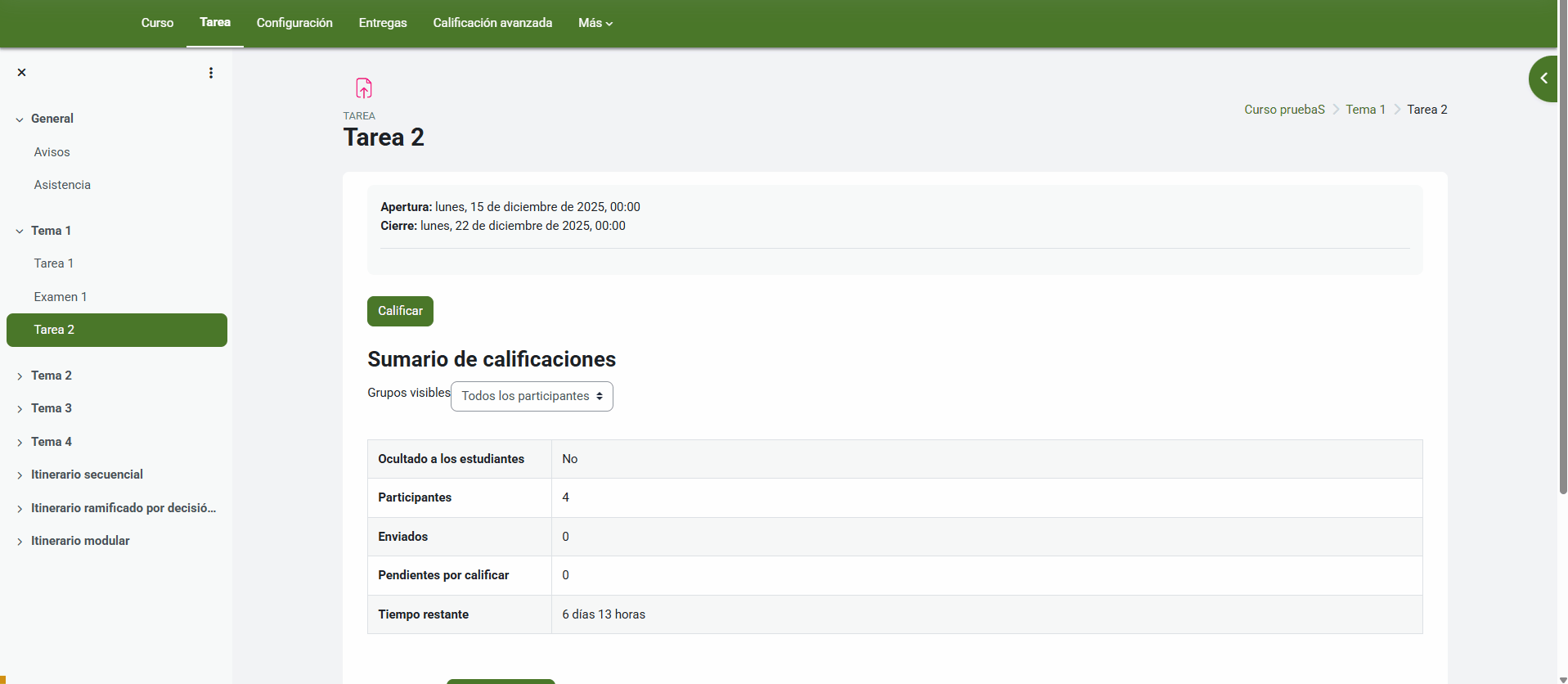Open Tarea 1 in the course index
Image resolution: width=1568 pixels, height=684 pixels.
[x=54, y=263]
